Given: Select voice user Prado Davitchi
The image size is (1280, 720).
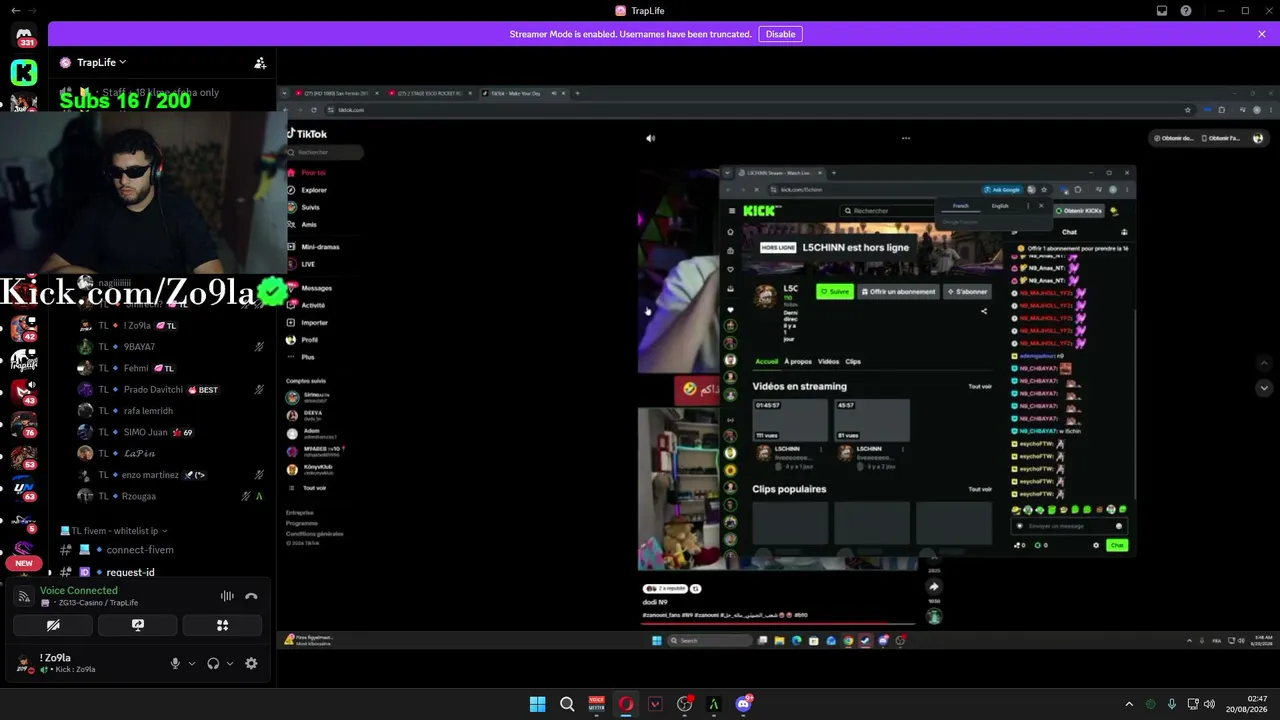Looking at the screenshot, I should point(170,390).
